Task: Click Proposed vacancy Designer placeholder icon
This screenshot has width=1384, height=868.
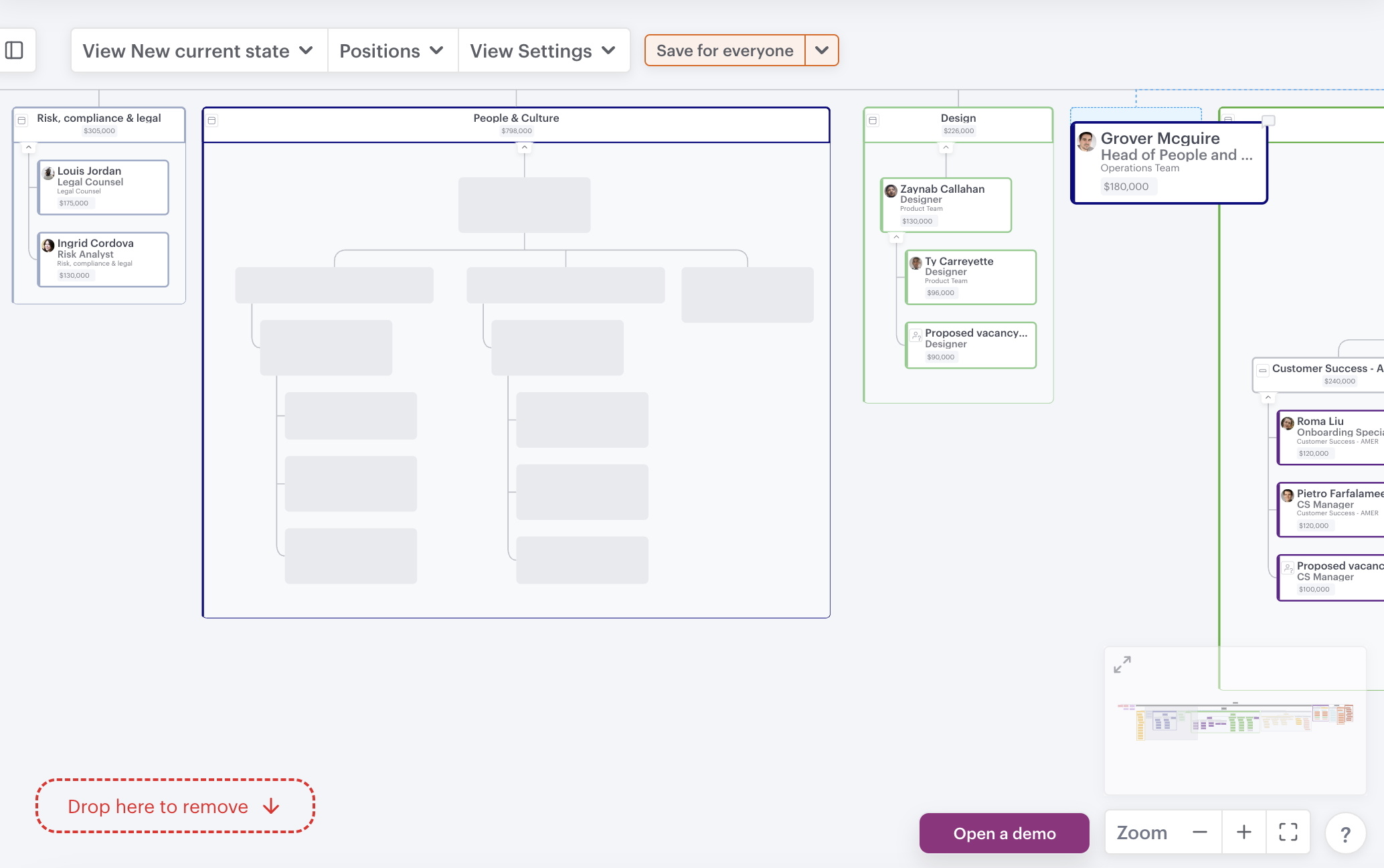Action: (x=916, y=335)
